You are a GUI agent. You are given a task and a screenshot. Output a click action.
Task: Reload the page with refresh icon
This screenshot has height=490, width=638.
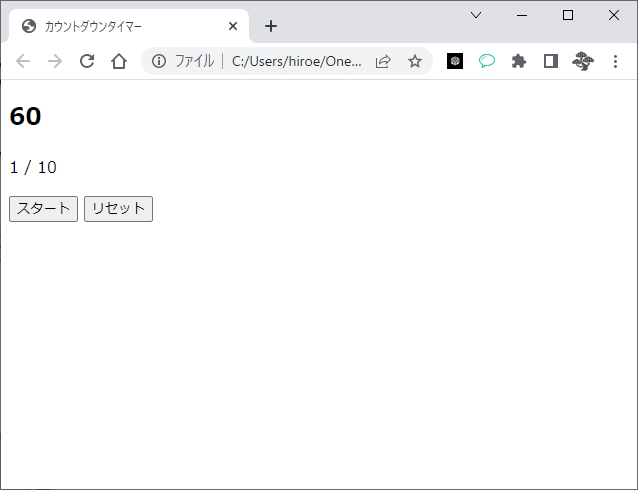(x=87, y=61)
